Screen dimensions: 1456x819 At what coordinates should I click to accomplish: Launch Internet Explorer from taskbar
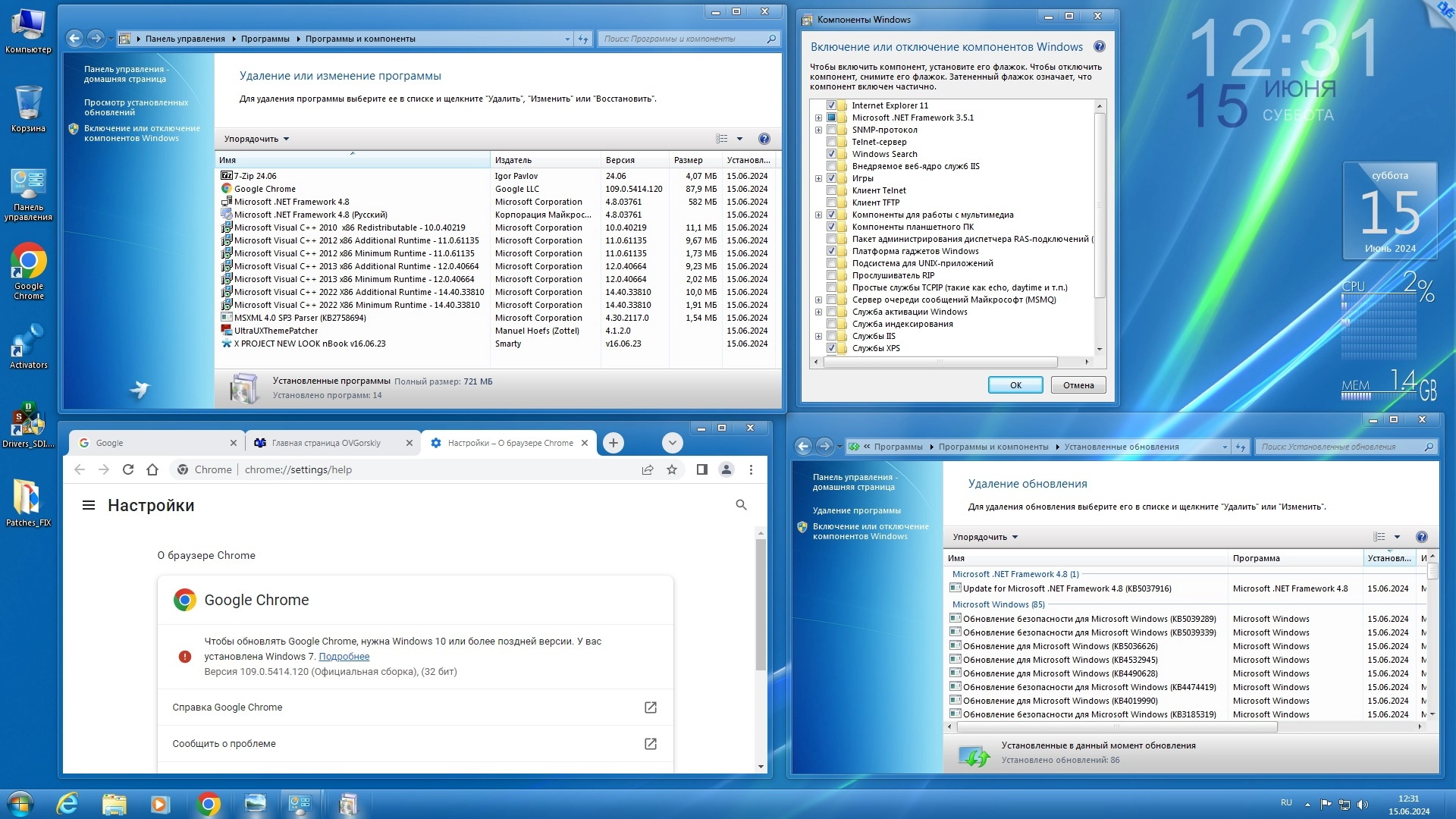[67, 803]
